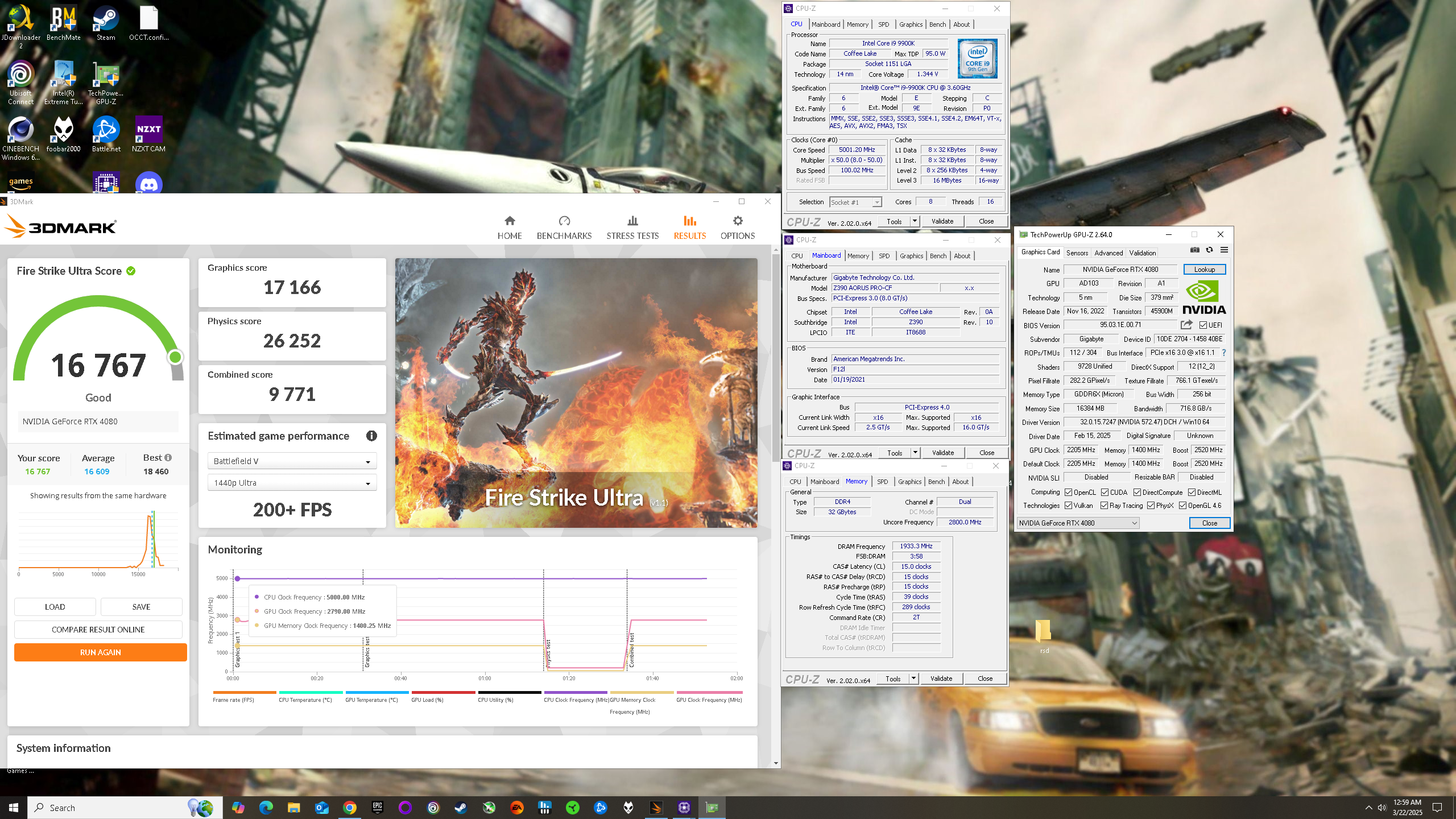1456x819 pixels.
Task: Expand Tools arrow in Memory CPU-Z window
Action: click(913, 679)
